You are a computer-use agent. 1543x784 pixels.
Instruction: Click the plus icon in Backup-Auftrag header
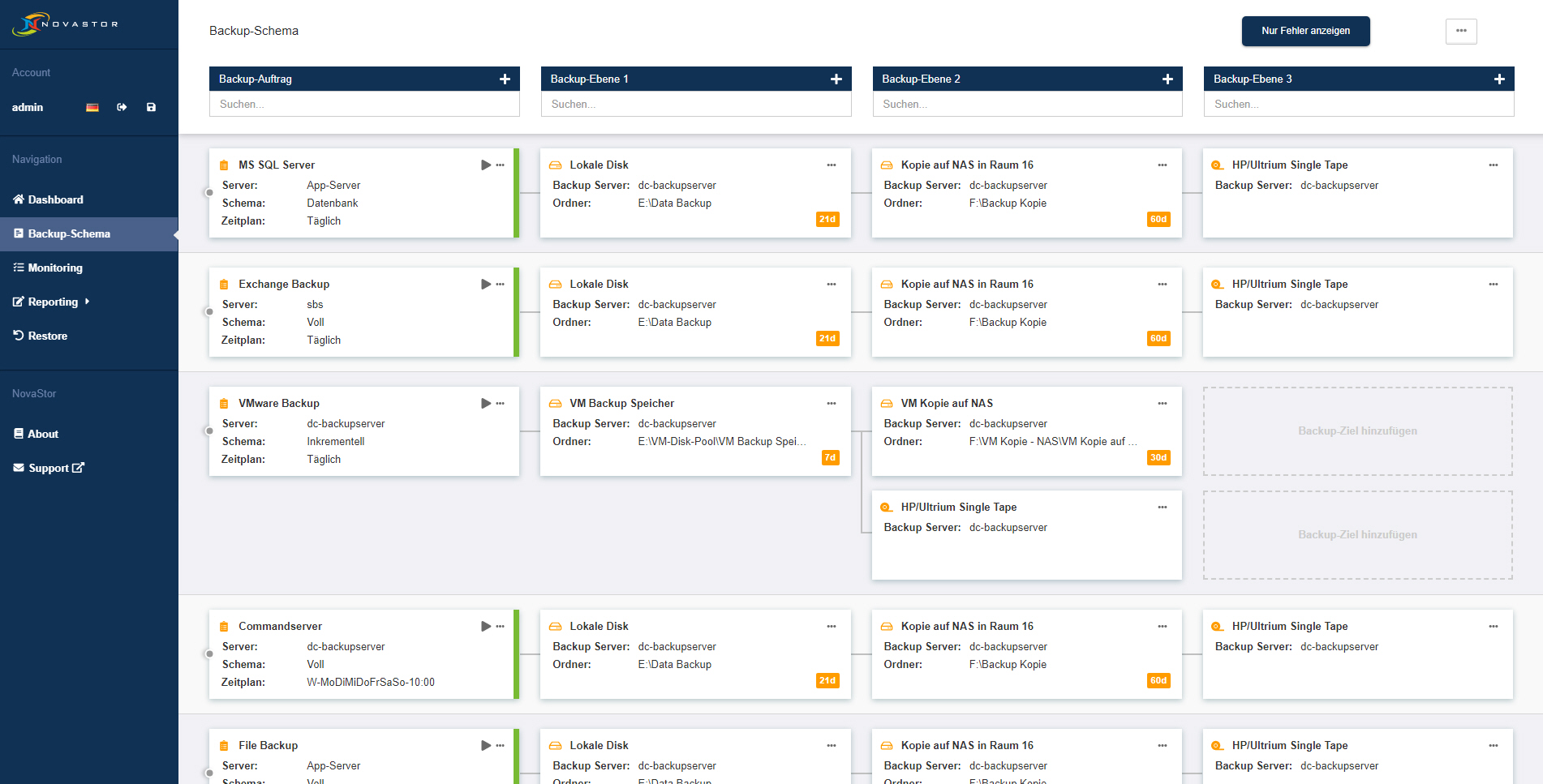coord(505,79)
